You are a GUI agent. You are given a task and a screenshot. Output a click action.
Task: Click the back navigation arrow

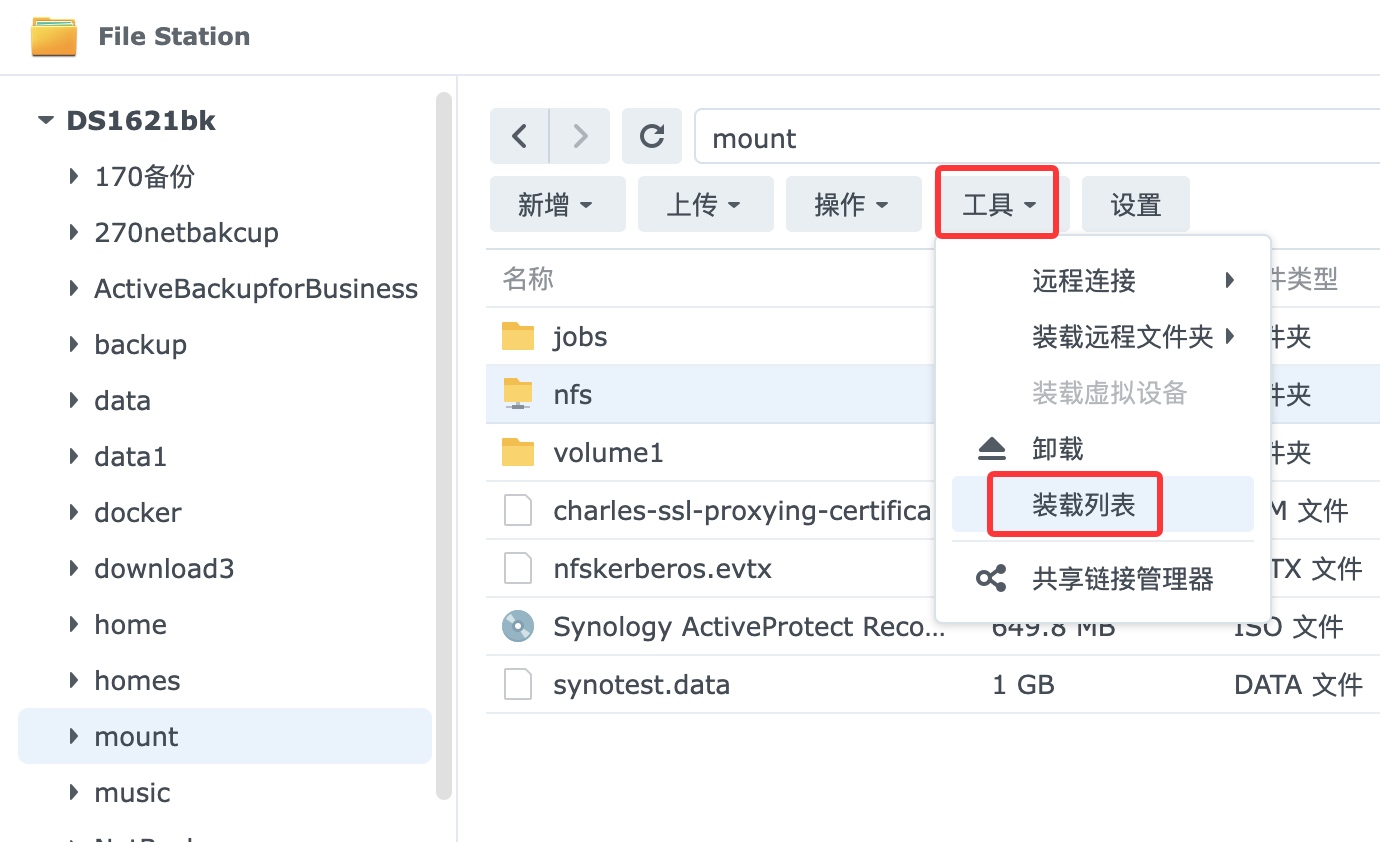click(520, 136)
